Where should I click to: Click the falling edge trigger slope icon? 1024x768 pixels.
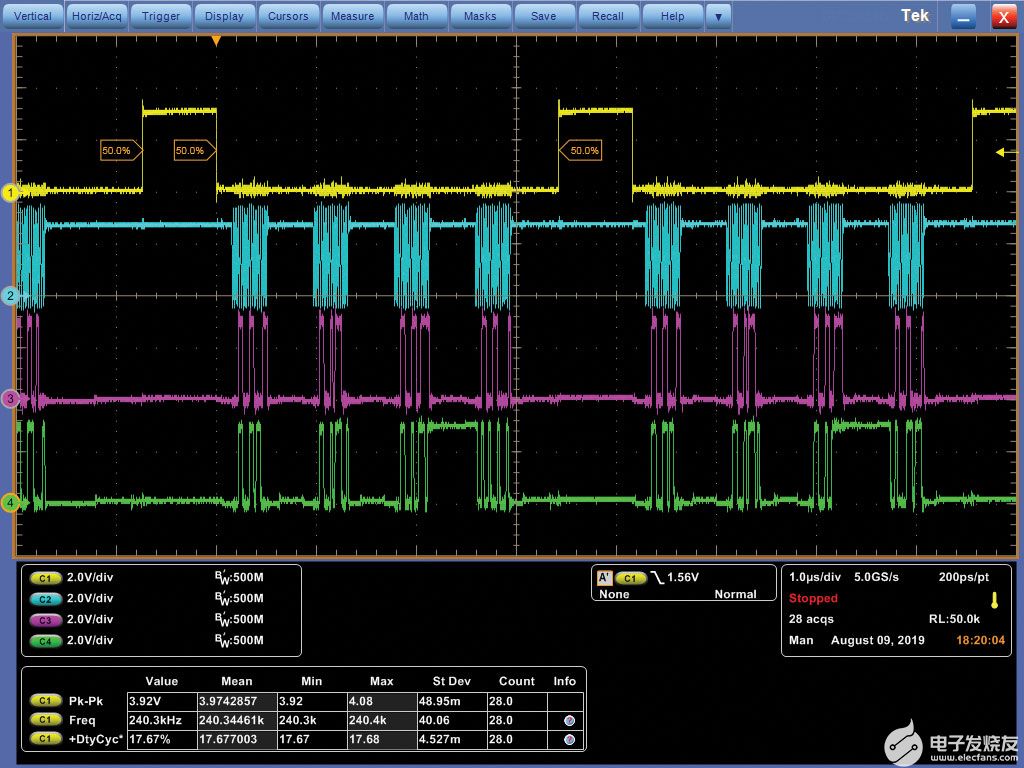point(657,578)
